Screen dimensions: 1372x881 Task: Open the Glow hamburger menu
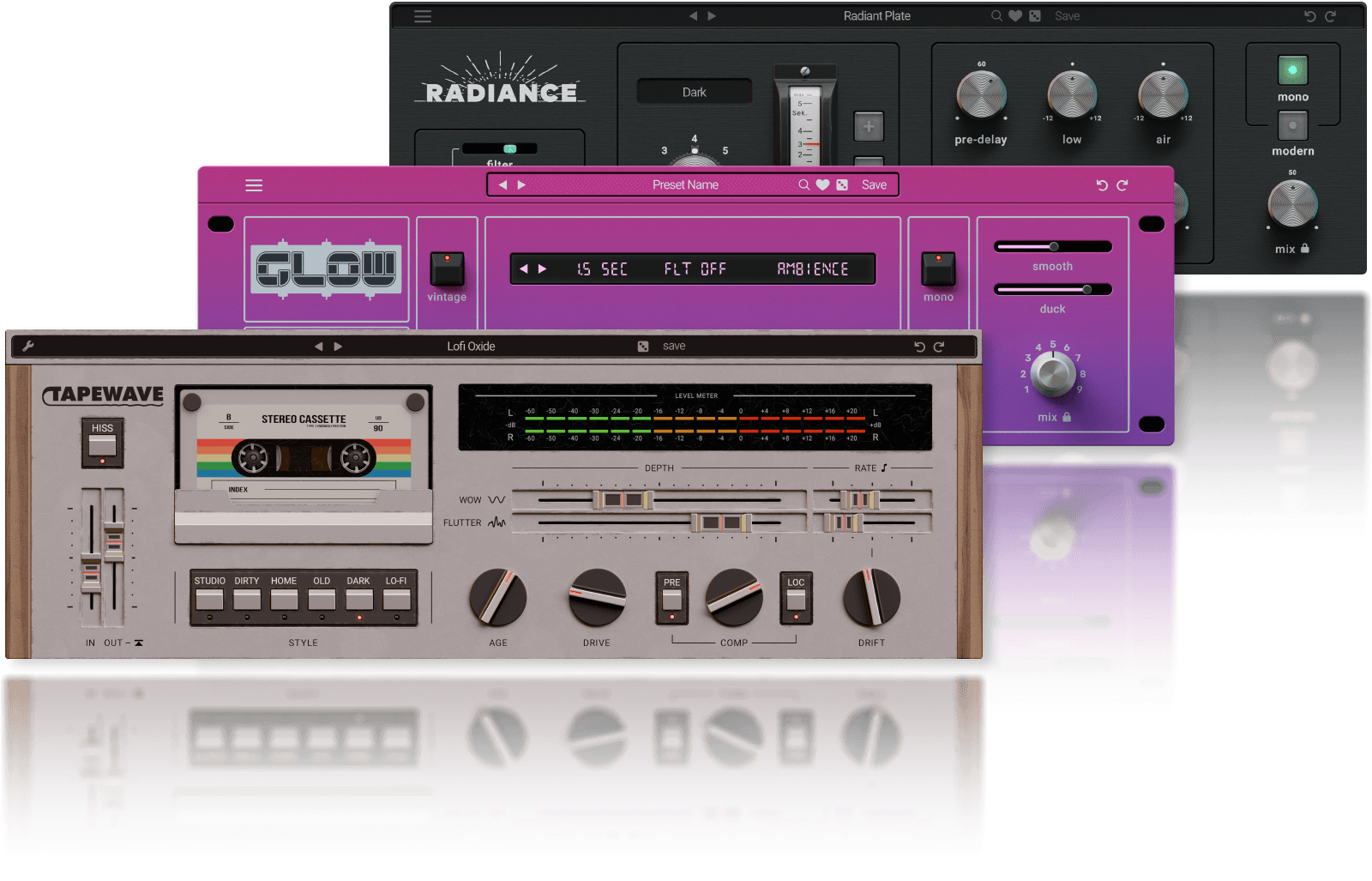(x=254, y=185)
